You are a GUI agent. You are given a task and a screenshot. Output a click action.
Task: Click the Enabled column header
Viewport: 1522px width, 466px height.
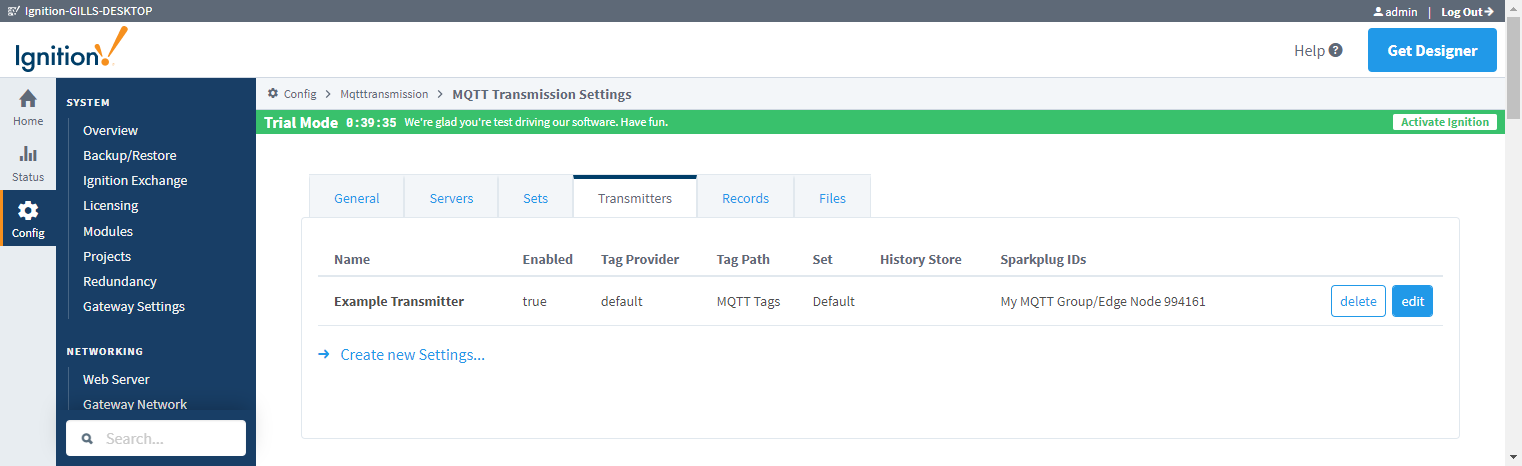click(x=548, y=259)
